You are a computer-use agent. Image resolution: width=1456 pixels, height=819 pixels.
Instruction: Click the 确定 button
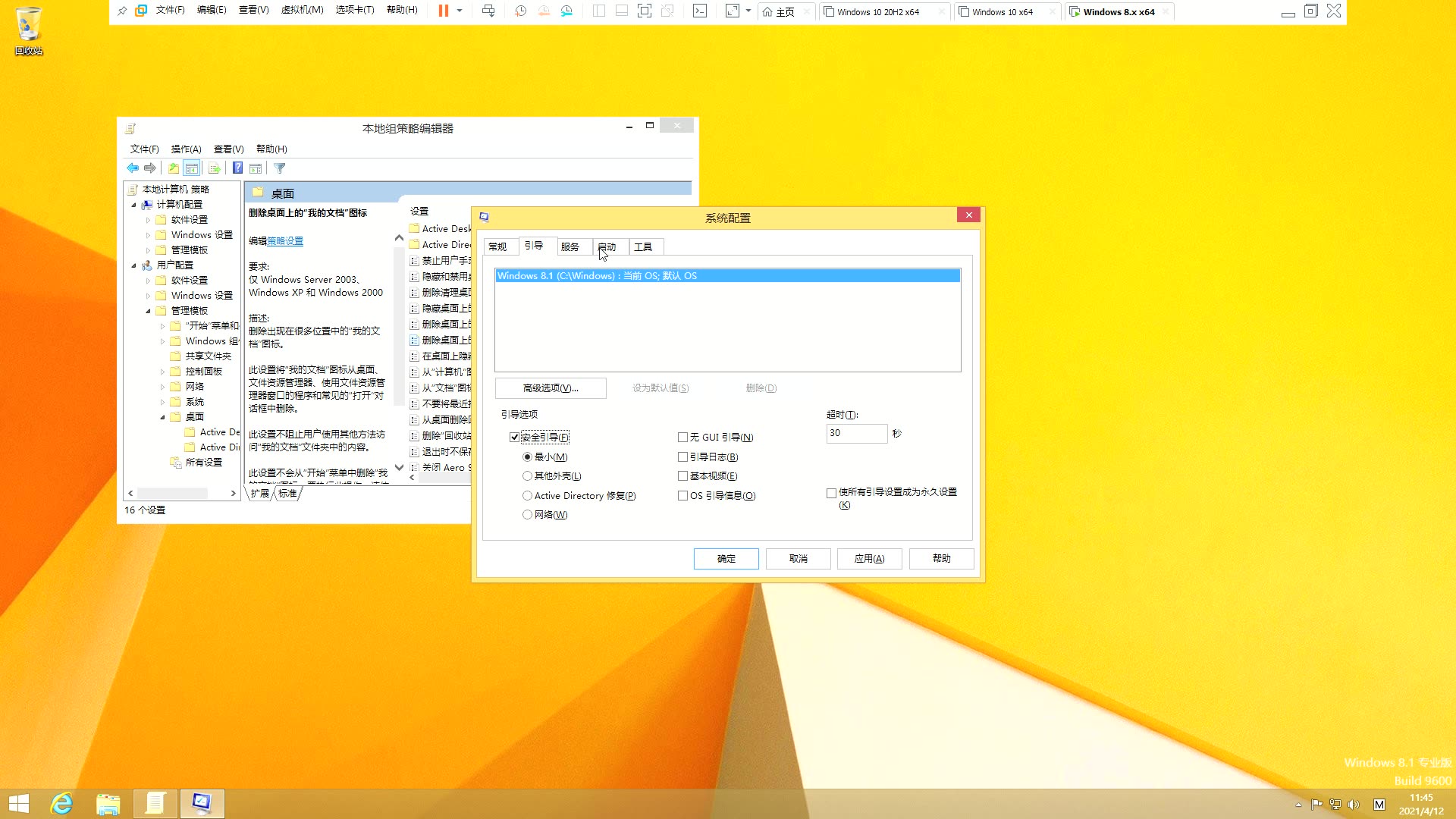point(726,559)
